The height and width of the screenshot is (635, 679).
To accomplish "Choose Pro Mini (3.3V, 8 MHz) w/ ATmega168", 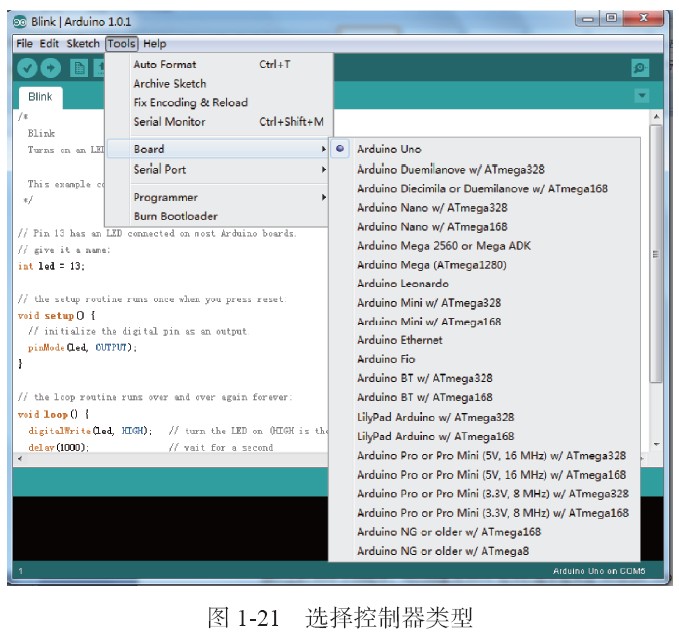I will click(485, 513).
